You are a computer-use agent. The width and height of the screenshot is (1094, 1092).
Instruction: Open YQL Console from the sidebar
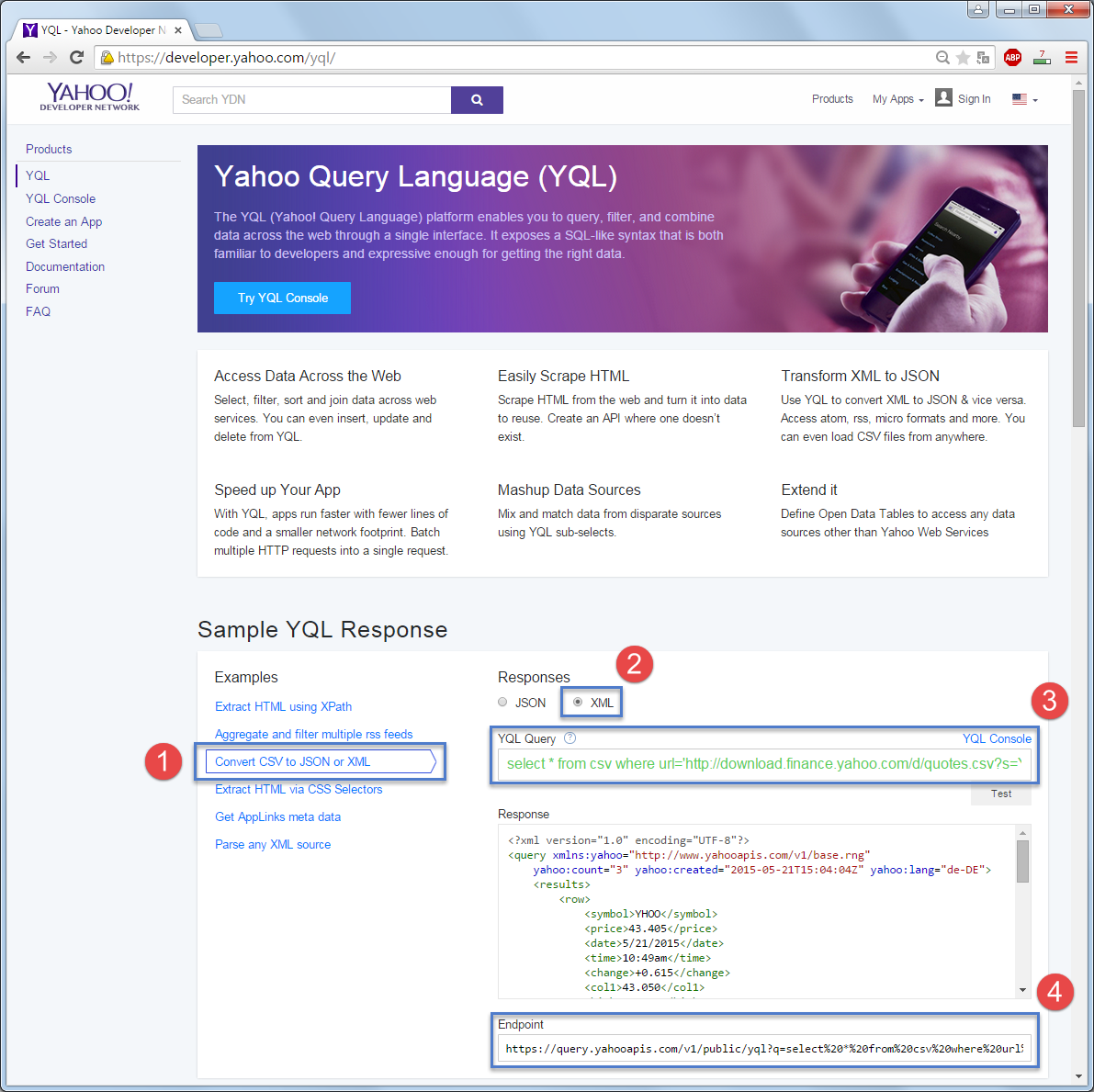coord(61,199)
